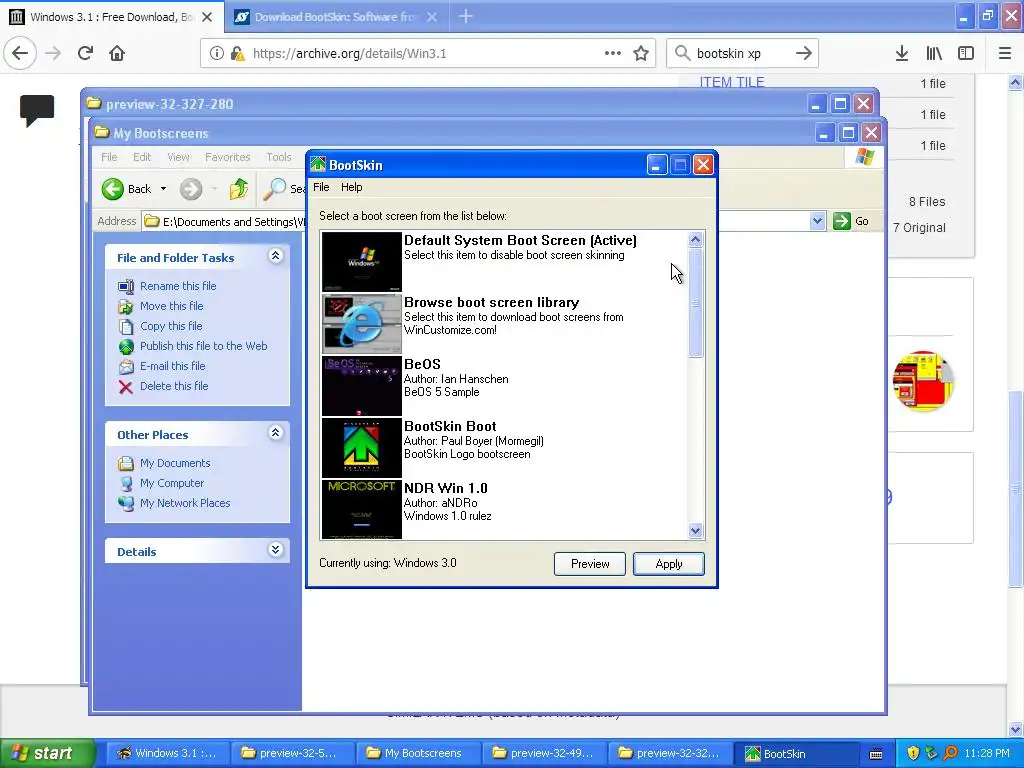Open My Computer from Other Places
The height and width of the screenshot is (768, 1024).
click(172, 484)
